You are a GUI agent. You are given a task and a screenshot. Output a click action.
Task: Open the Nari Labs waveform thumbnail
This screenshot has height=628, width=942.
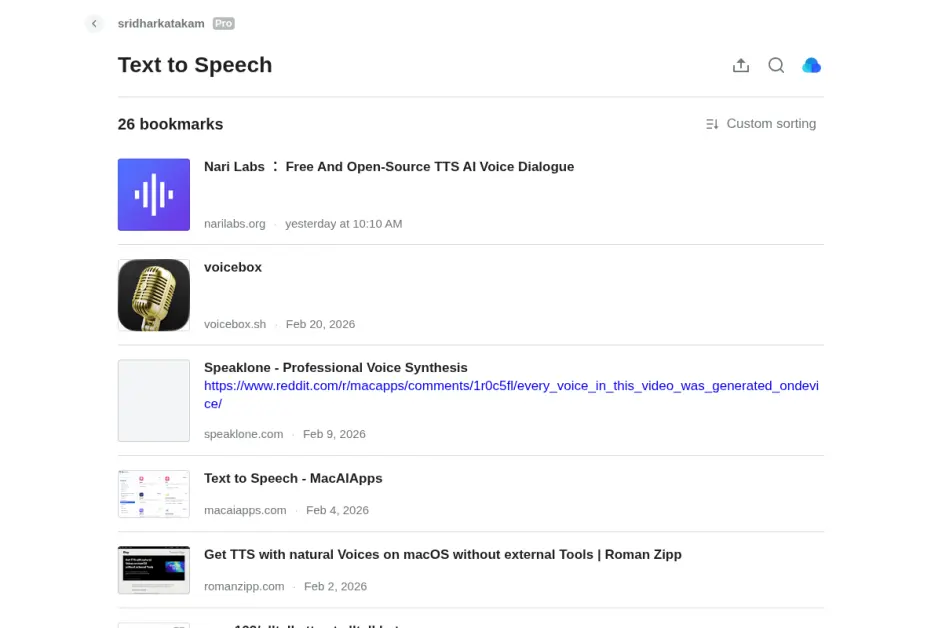click(154, 195)
